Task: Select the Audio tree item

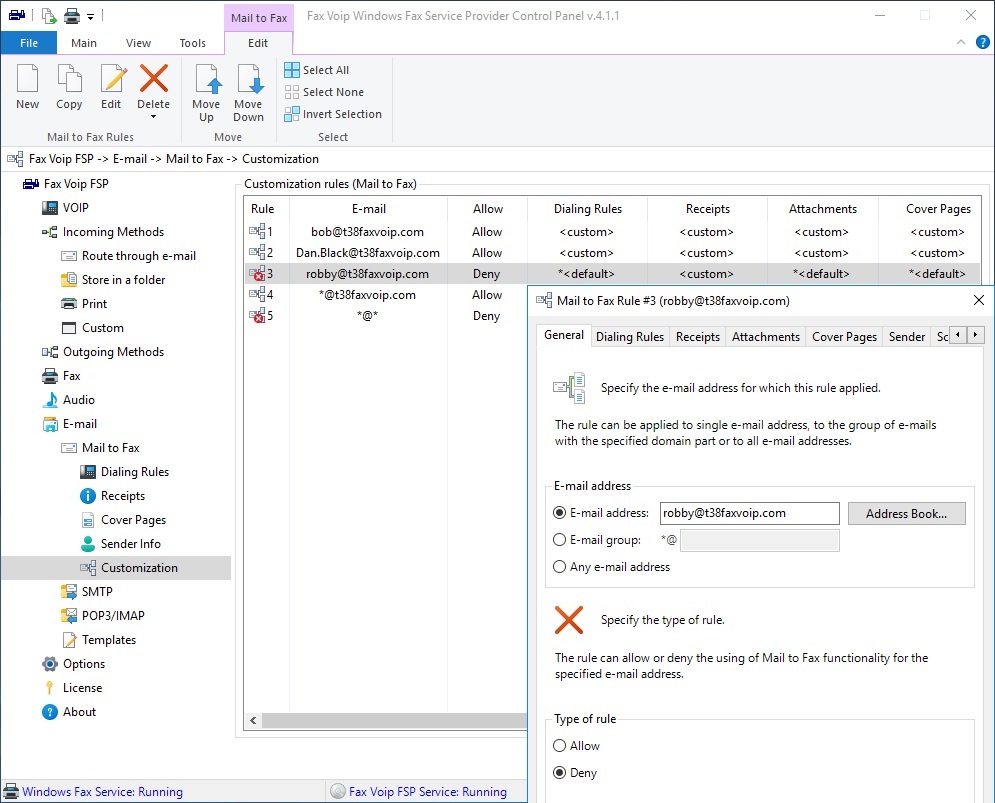Action: tap(69, 400)
